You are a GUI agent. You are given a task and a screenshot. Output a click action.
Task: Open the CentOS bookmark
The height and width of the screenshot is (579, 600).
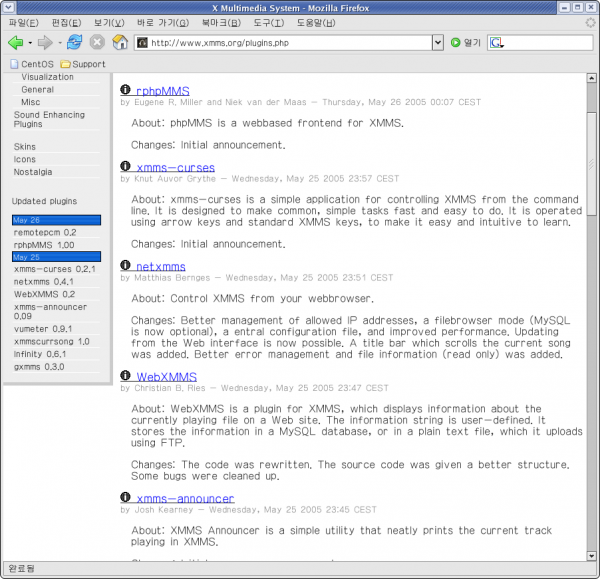(x=32, y=64)
